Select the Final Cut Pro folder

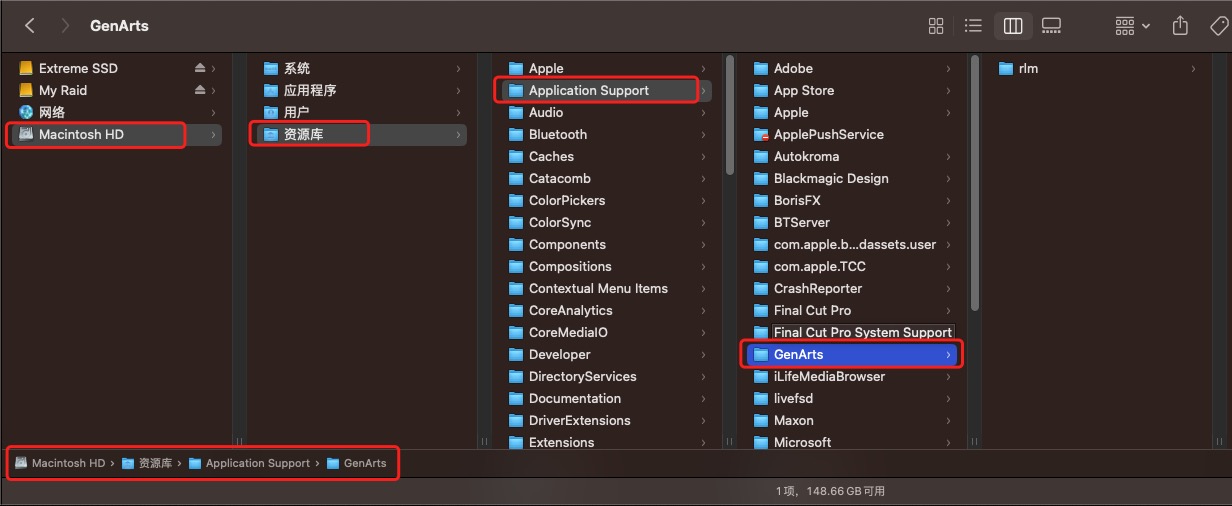coord(812,310)
